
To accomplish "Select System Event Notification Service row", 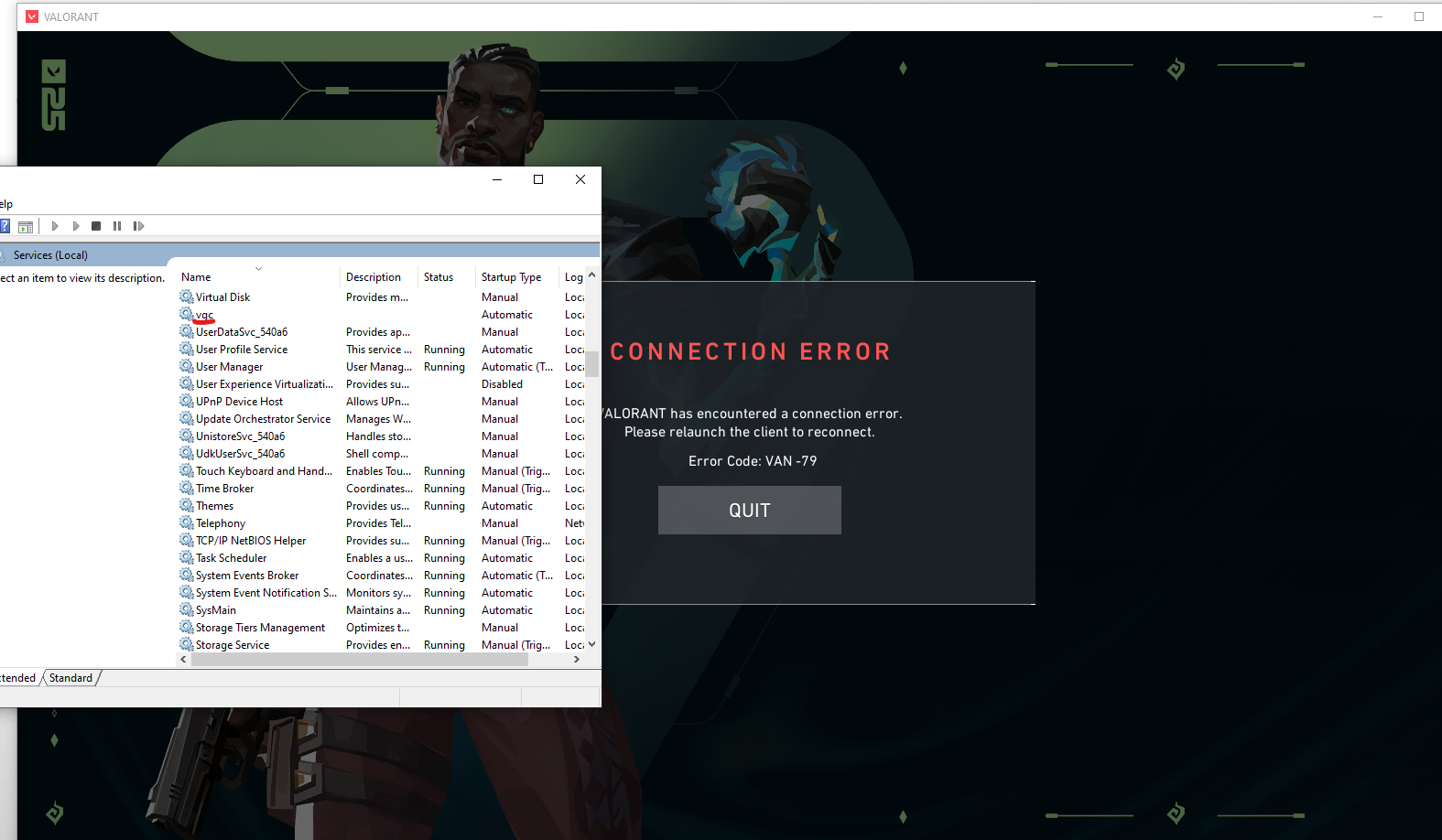I will (382, 593).
